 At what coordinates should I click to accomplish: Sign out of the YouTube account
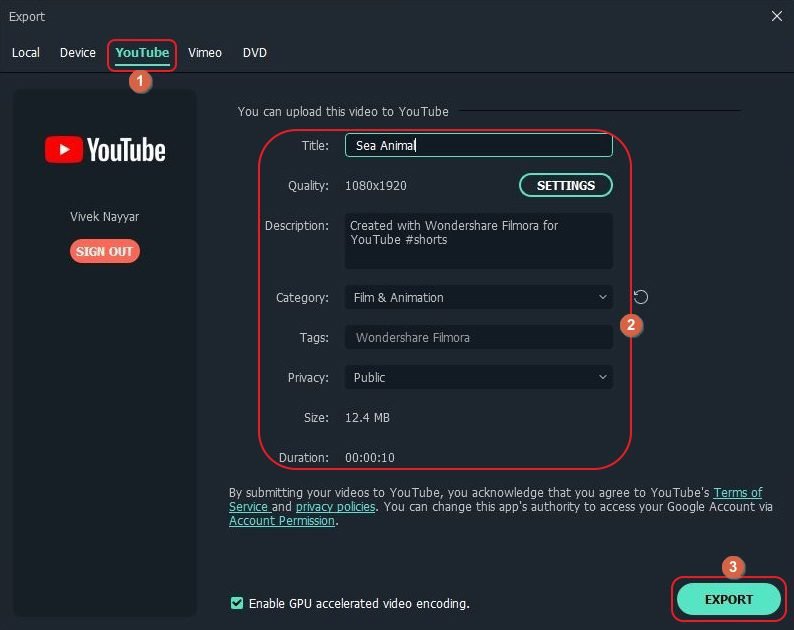(x=105, y=251)
